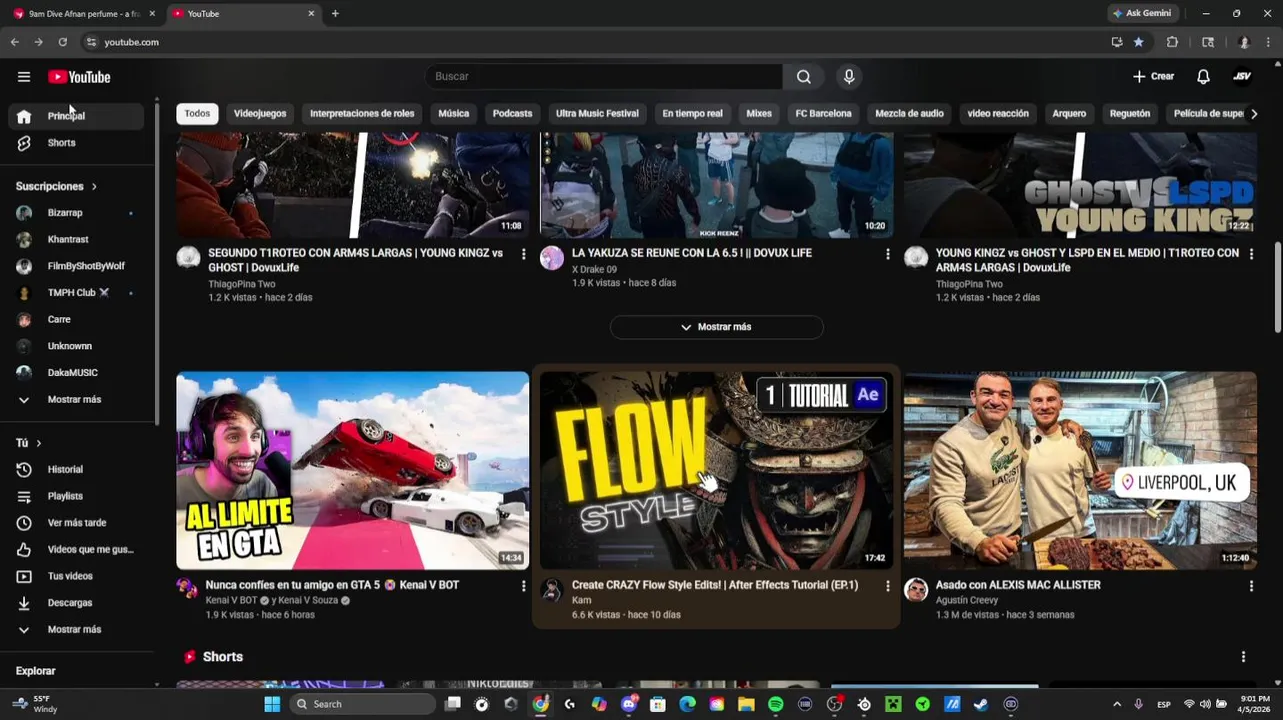Open Khantrast subscription channel
The width and height of the screenshot is (1283, 720).
(x=76, y=240)
